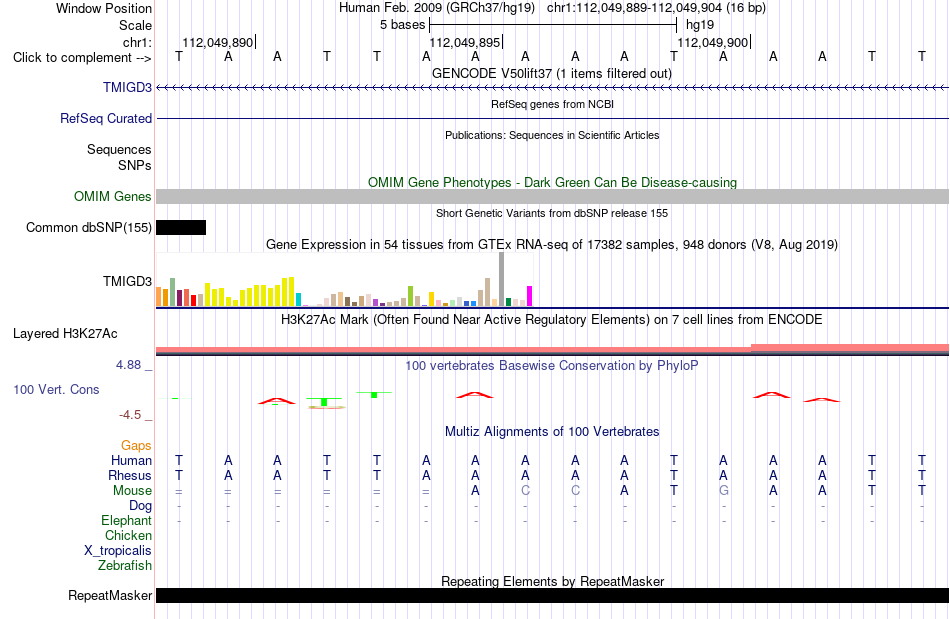
Task: Click the cyan bar in GTEx chart
Action: (299, 299)
